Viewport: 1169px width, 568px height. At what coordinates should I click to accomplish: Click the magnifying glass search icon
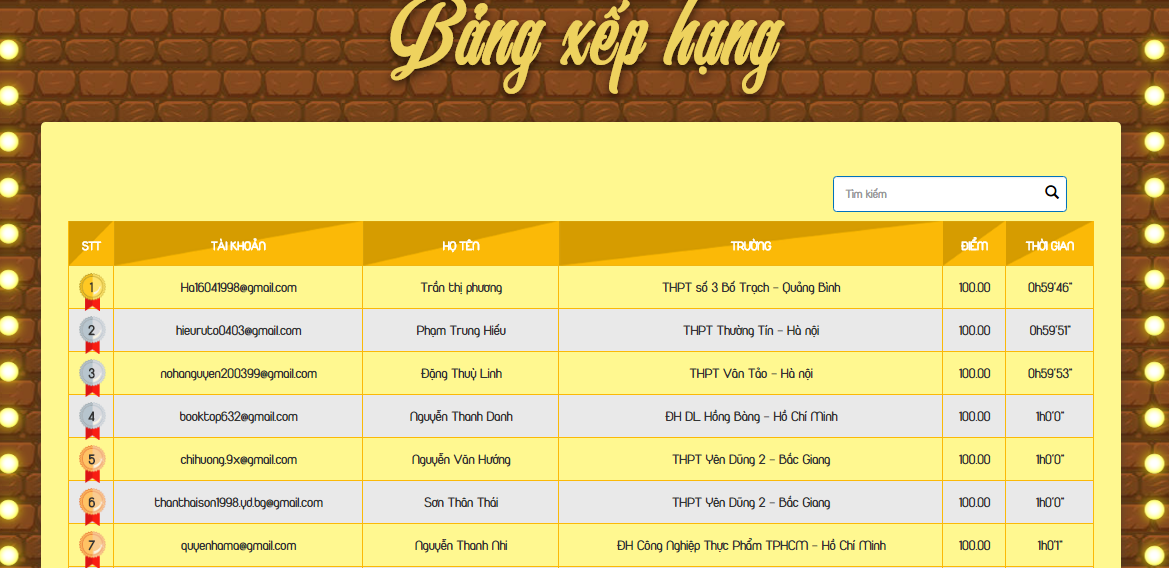(1051, 192)
